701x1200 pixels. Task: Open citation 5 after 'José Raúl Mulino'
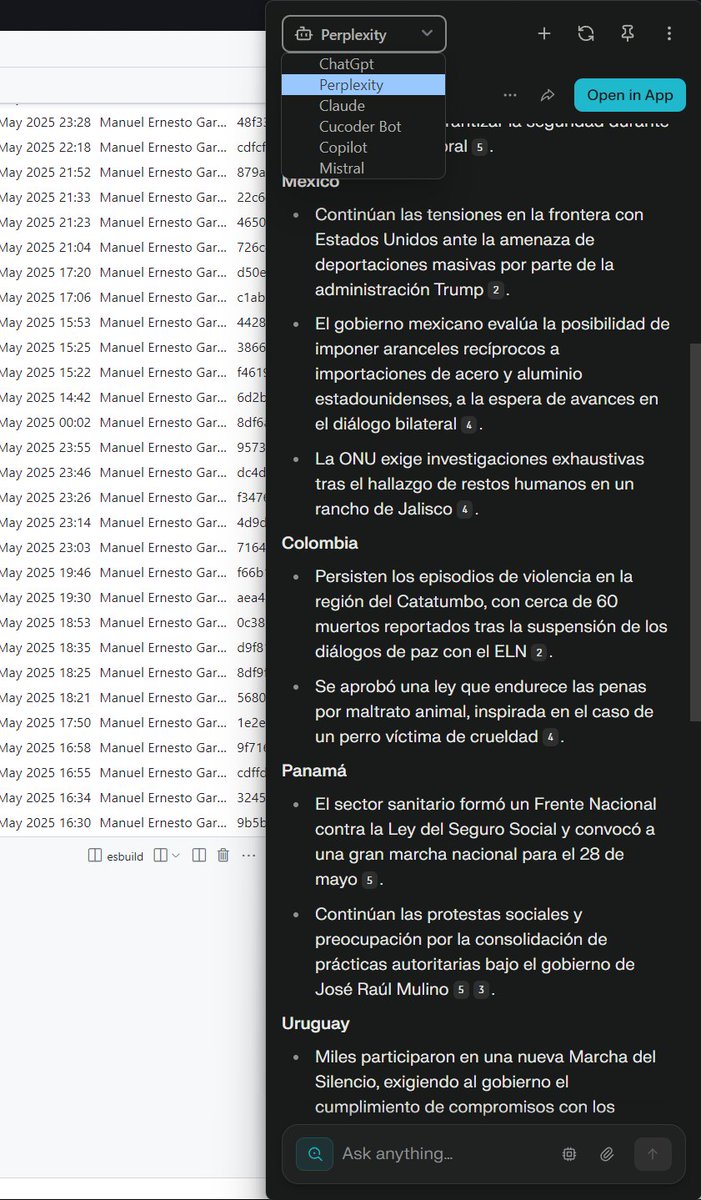point(461,991)
